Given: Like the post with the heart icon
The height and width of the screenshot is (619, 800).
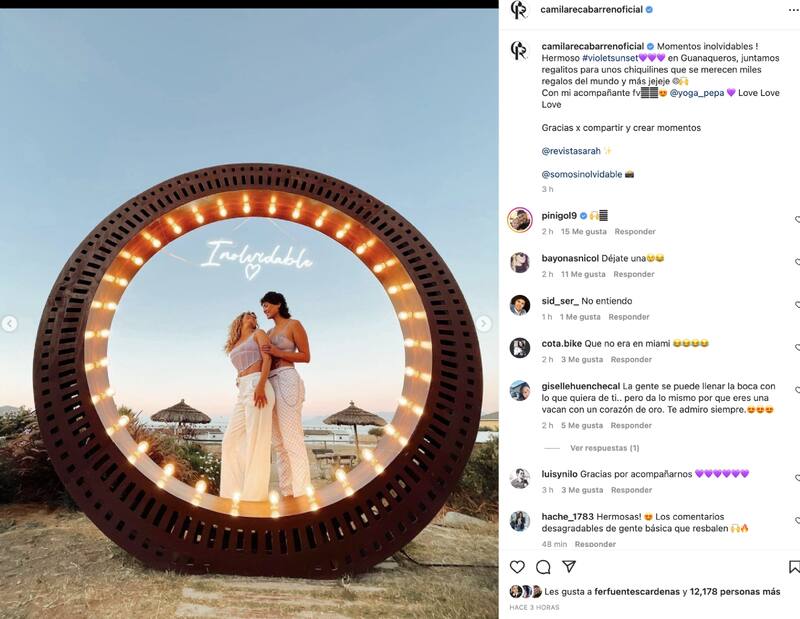Looking at the screenshot, I should 517,567.
